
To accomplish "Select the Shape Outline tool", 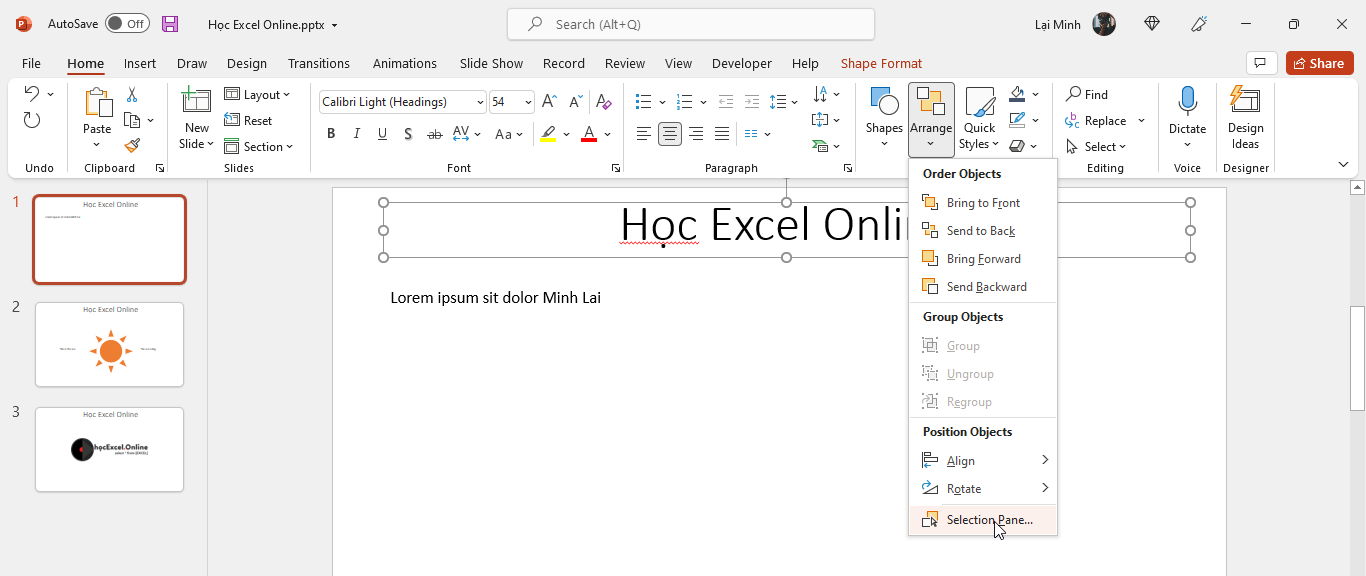I will tap(1015, 120).
